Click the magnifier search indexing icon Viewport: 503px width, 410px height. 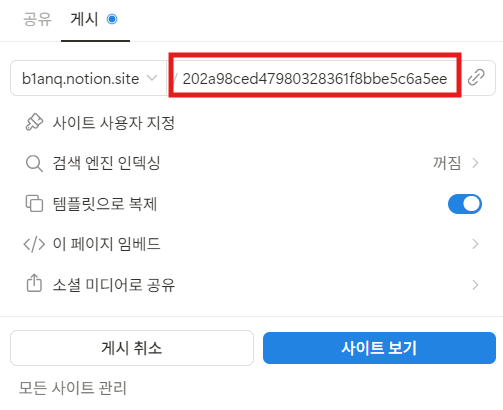(x=34, y=163)
